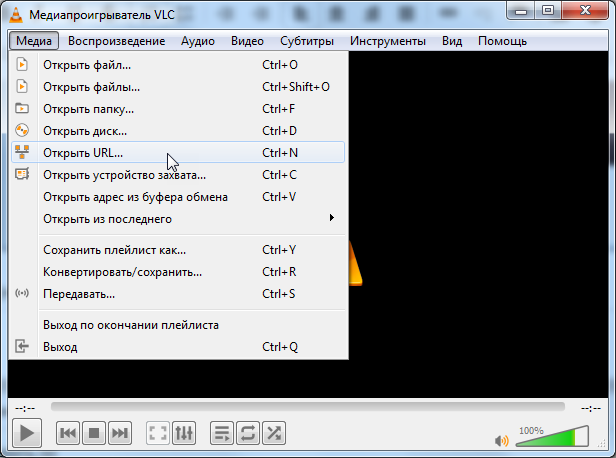
Task: Click the Open file icon beside Открыть файл
Action: pyautogui.click(x=22, y=64)
